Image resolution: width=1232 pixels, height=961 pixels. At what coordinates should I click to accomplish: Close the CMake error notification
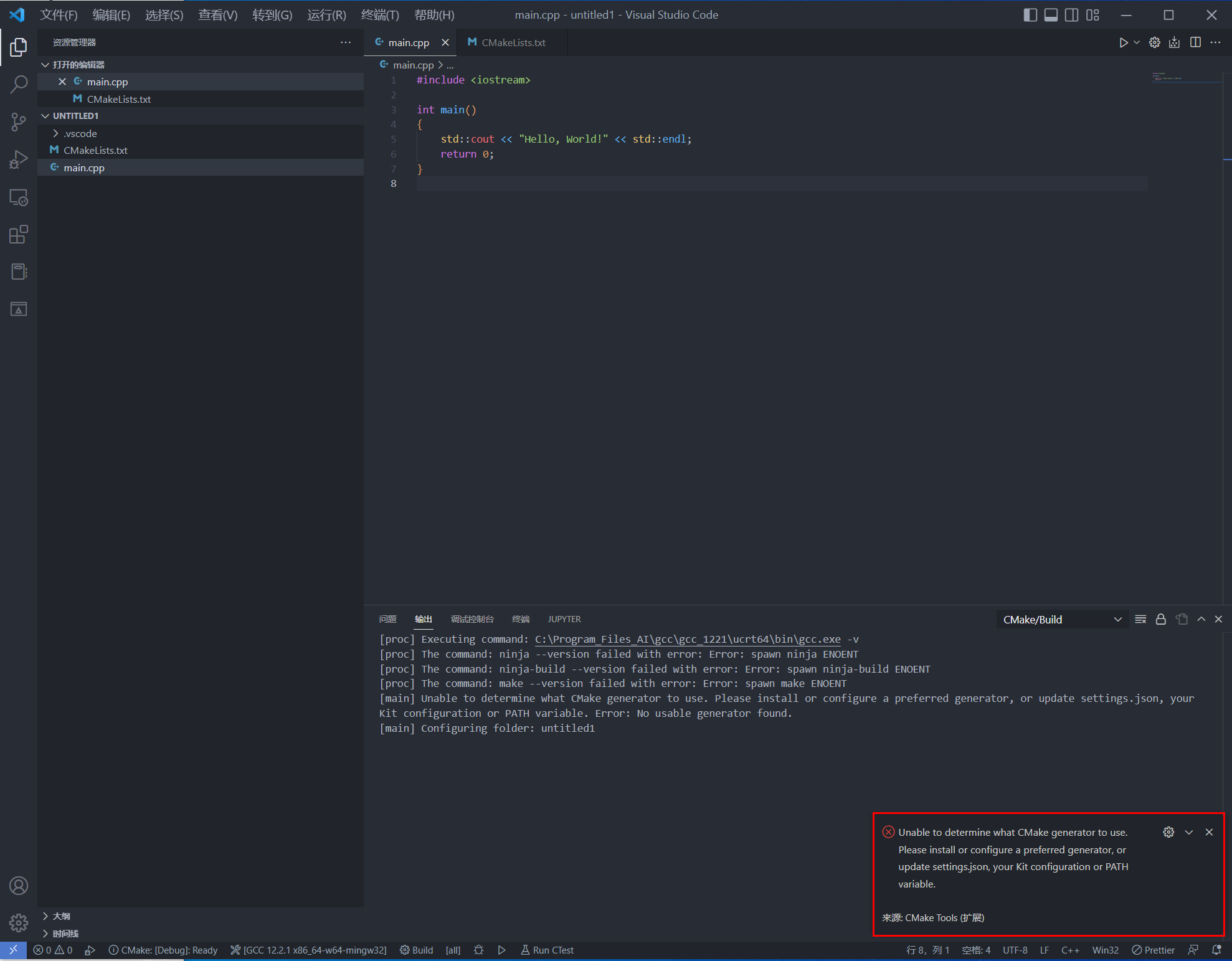coord(1208,832)
